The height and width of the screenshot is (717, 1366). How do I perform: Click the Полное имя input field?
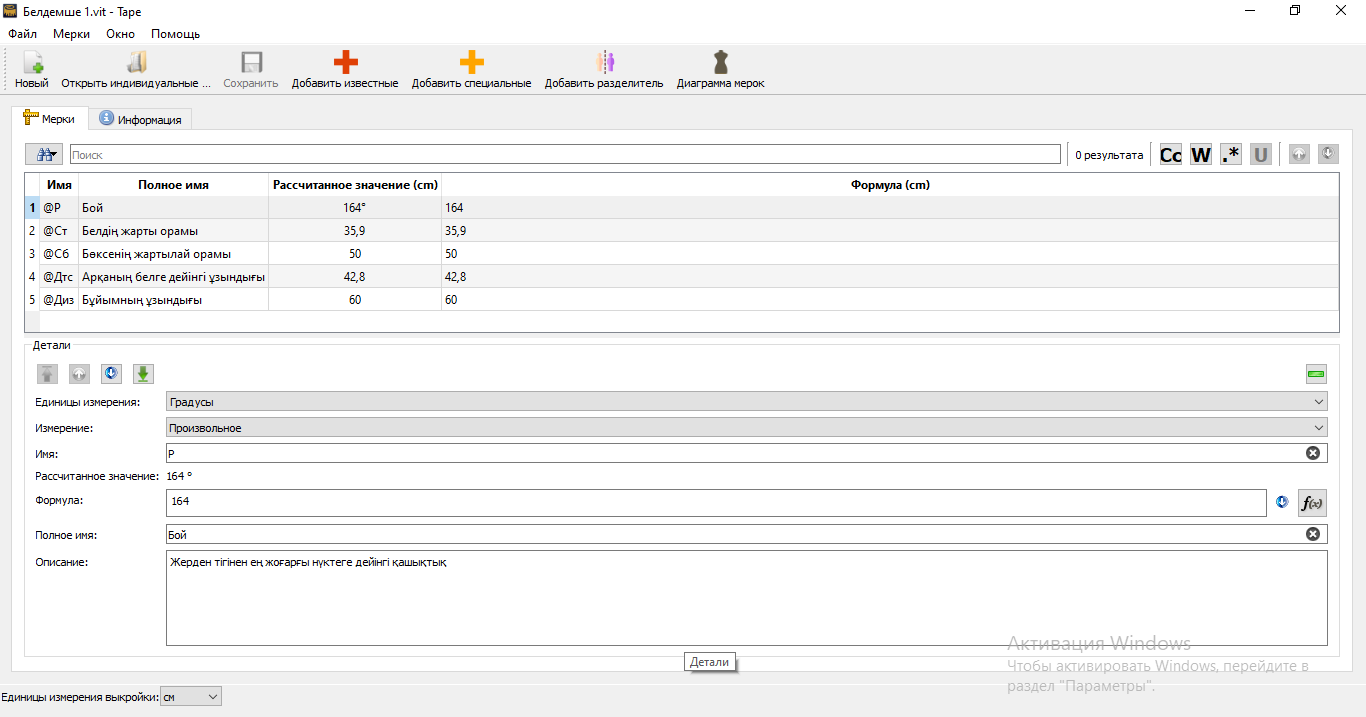click(x=746, y=534)
